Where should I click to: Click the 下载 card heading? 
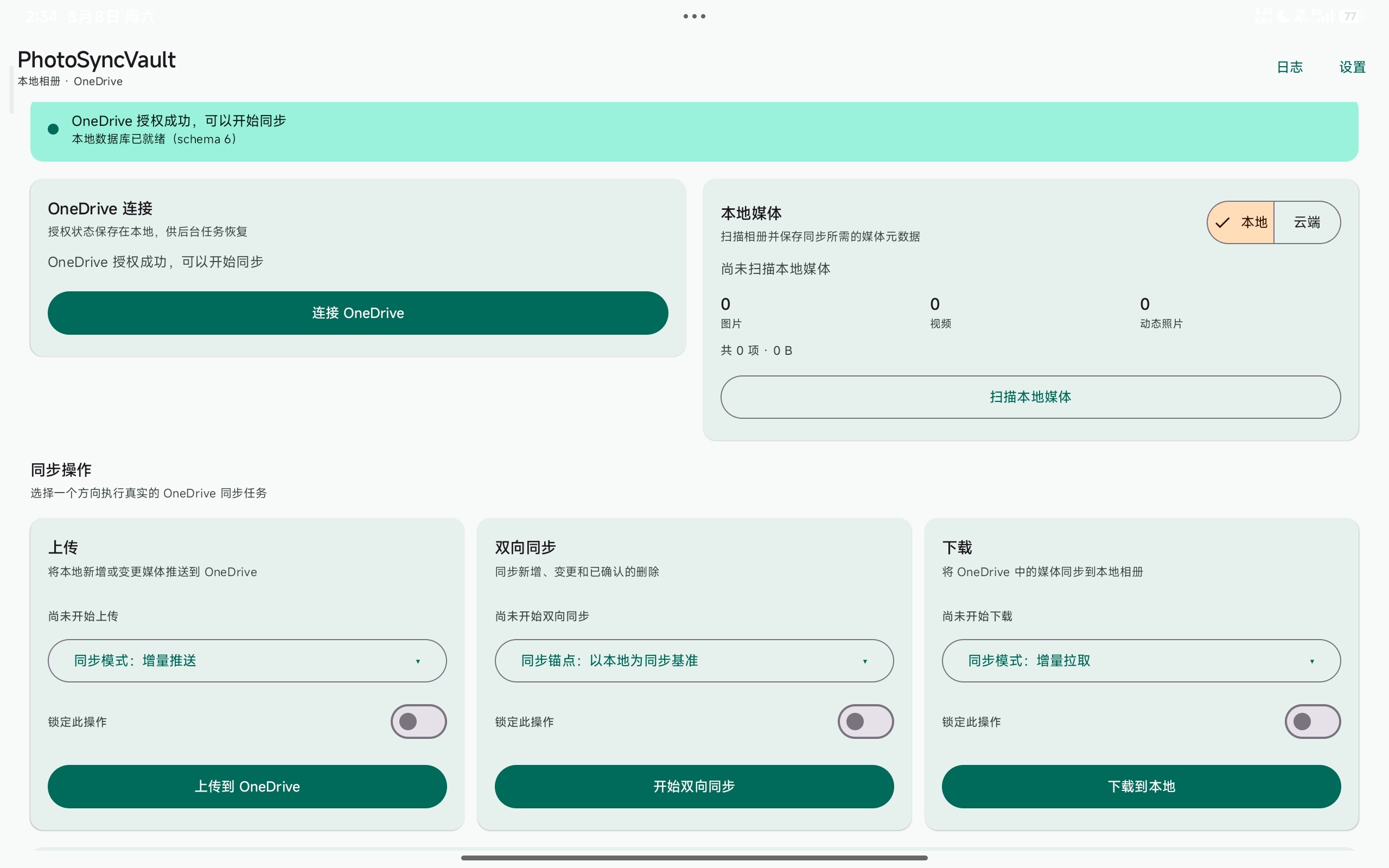(957, 548)
